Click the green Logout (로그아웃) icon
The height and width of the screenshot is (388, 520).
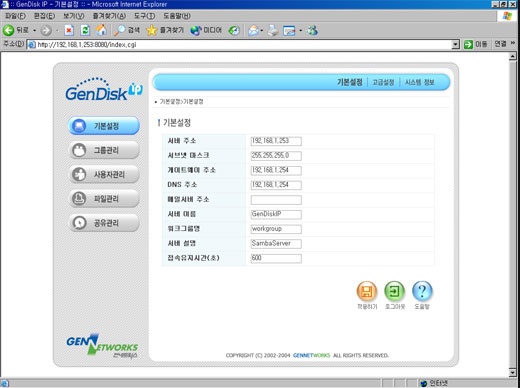(395, 291)
